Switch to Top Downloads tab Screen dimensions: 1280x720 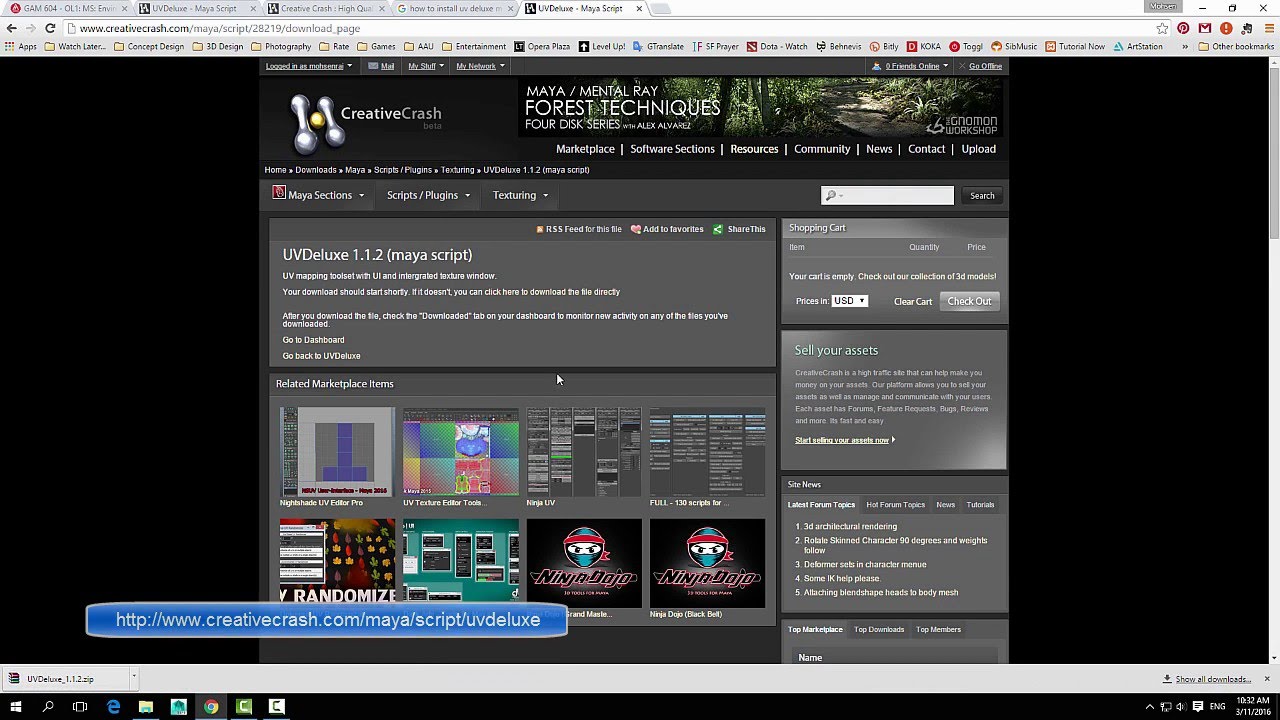[878, 630]
